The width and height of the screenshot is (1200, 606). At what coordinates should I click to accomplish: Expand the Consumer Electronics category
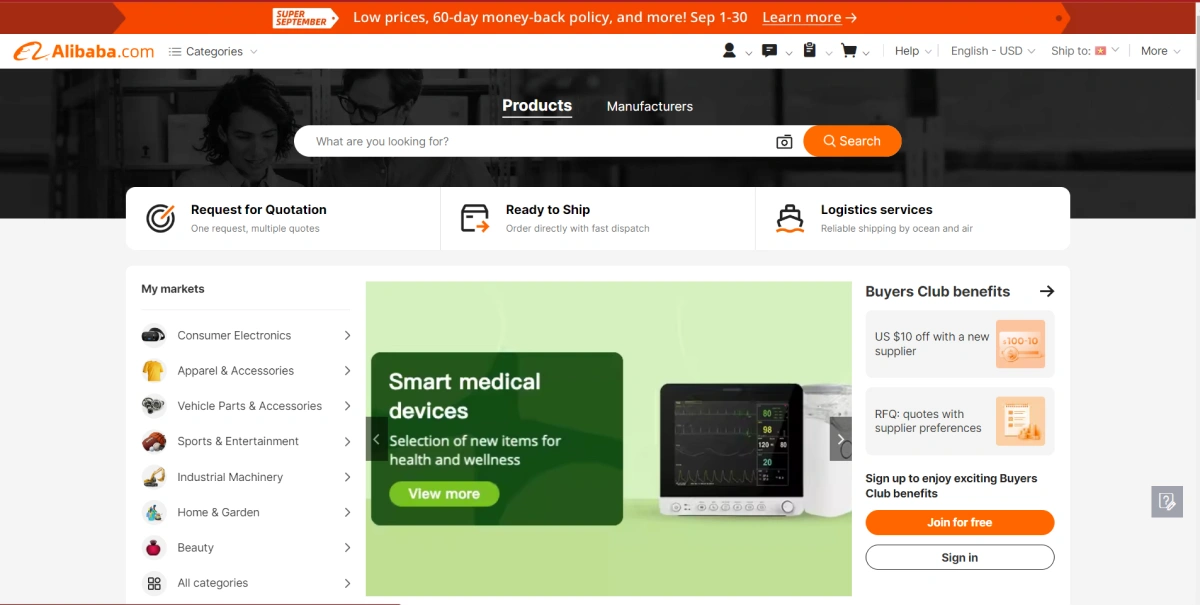pos(247,335)
